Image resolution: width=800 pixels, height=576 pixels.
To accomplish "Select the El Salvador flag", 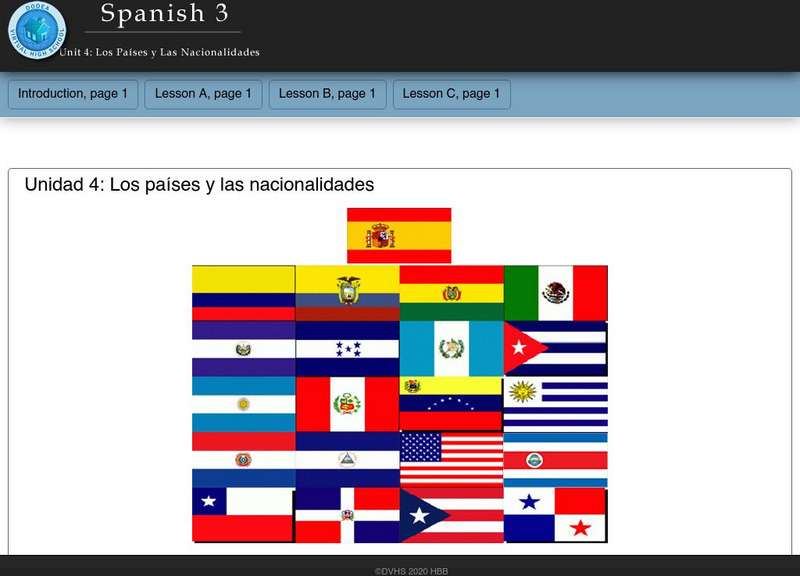I will [x=244, y=348].
